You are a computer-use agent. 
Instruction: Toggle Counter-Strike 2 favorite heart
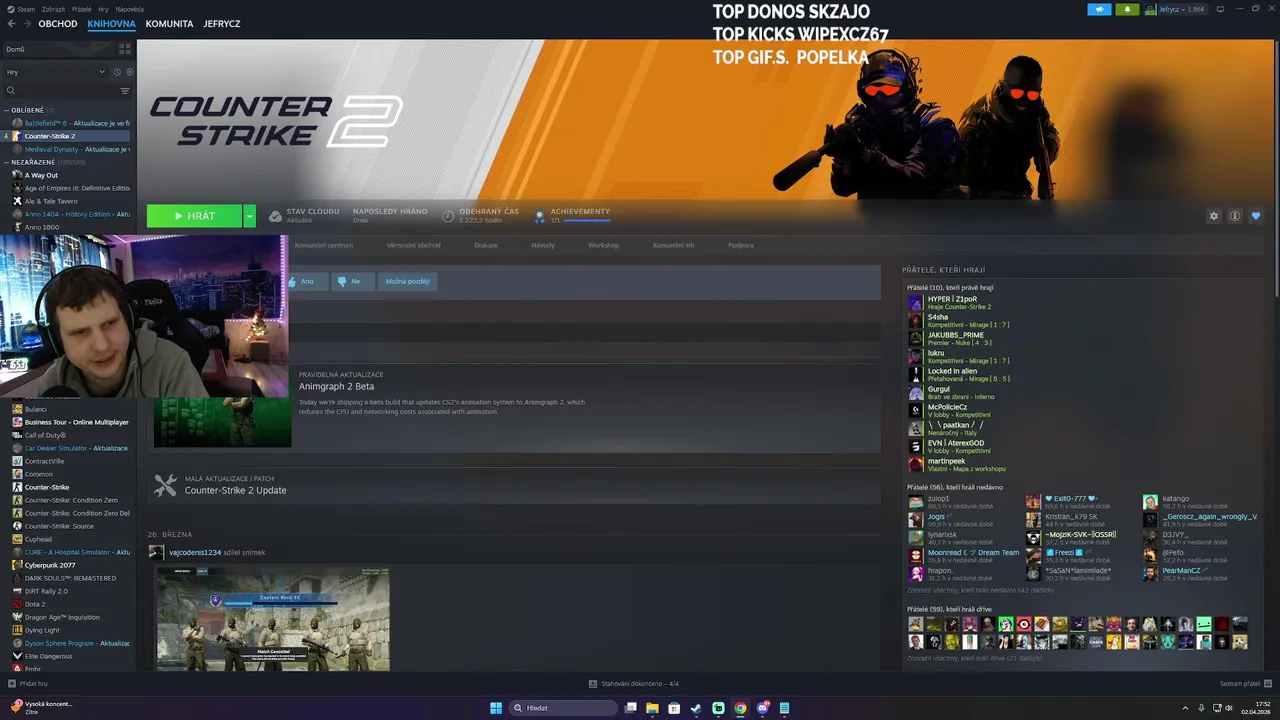coord(1256,216)
